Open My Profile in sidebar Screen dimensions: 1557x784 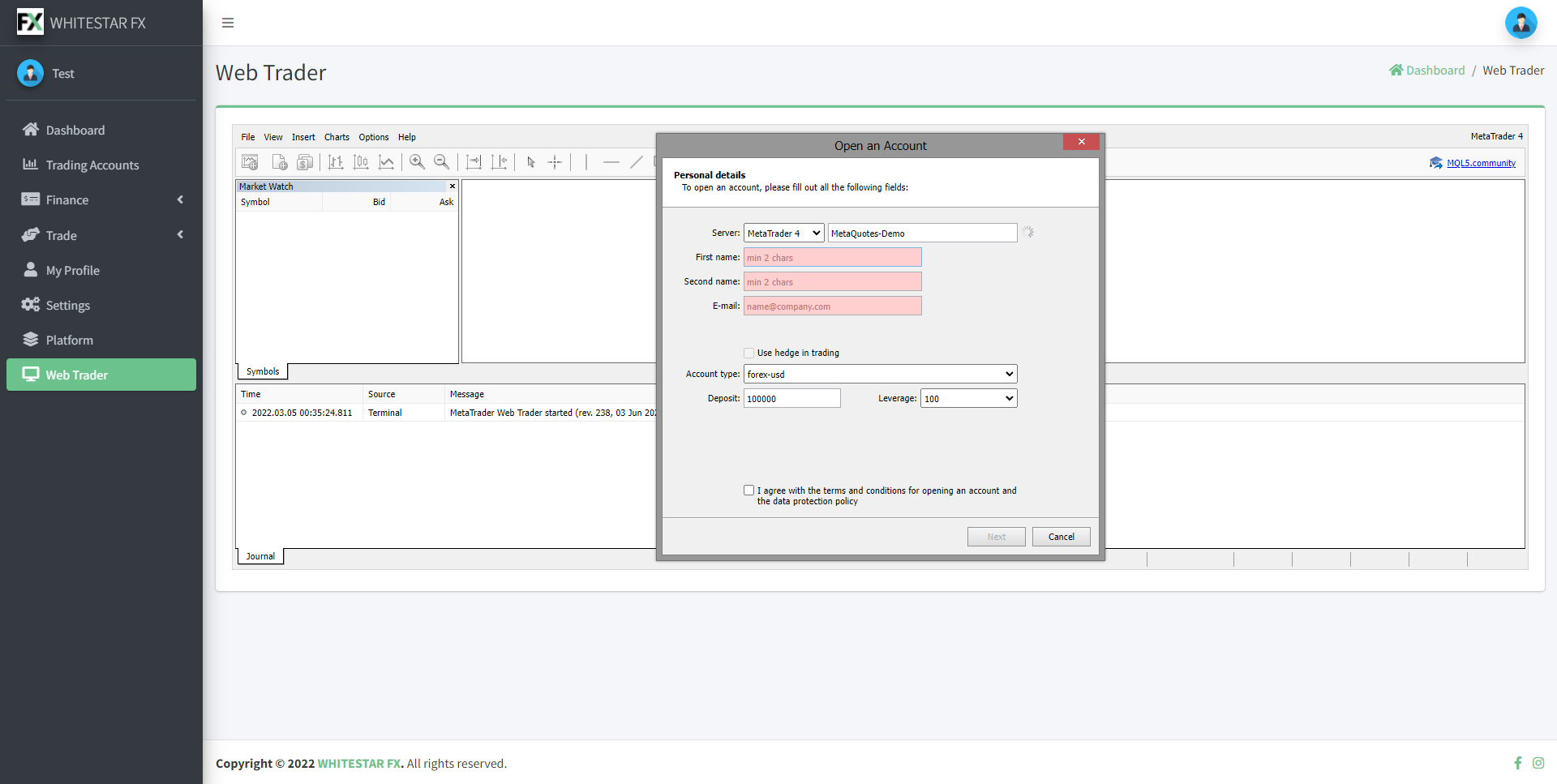click(x=101, y=270)
